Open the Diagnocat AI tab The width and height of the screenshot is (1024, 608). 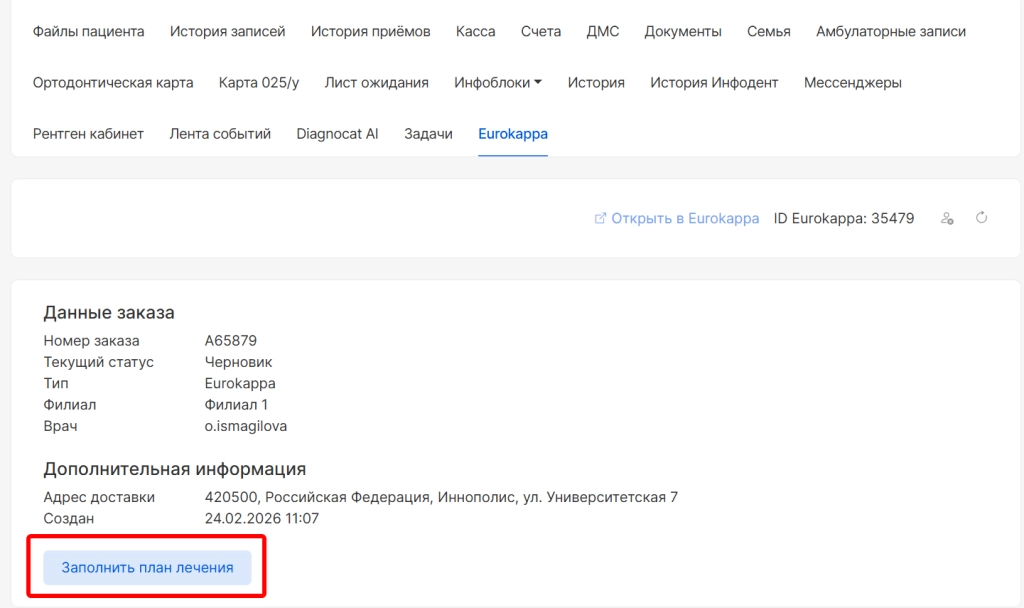coord(337,134)
